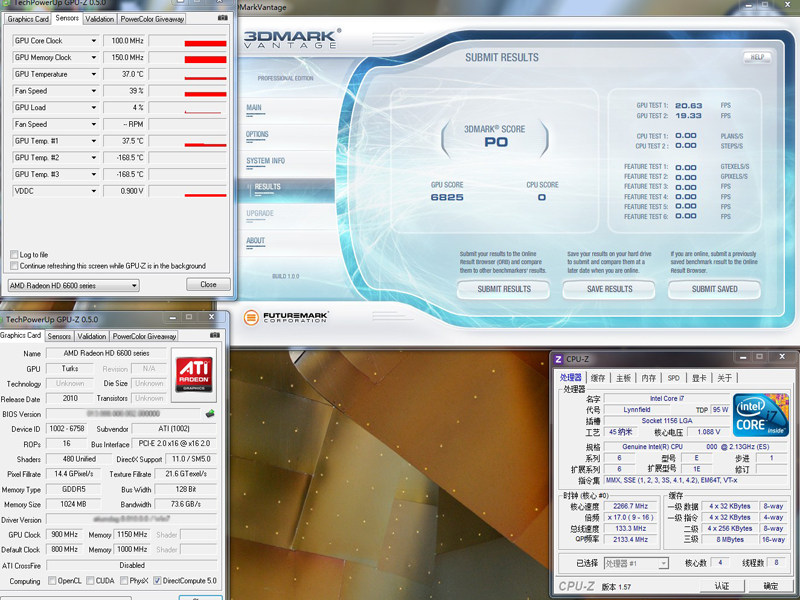Open the AMD Radeon HD 6600 device dropdown
This screenshot has height=600, width=800.
tap(134, 285)
